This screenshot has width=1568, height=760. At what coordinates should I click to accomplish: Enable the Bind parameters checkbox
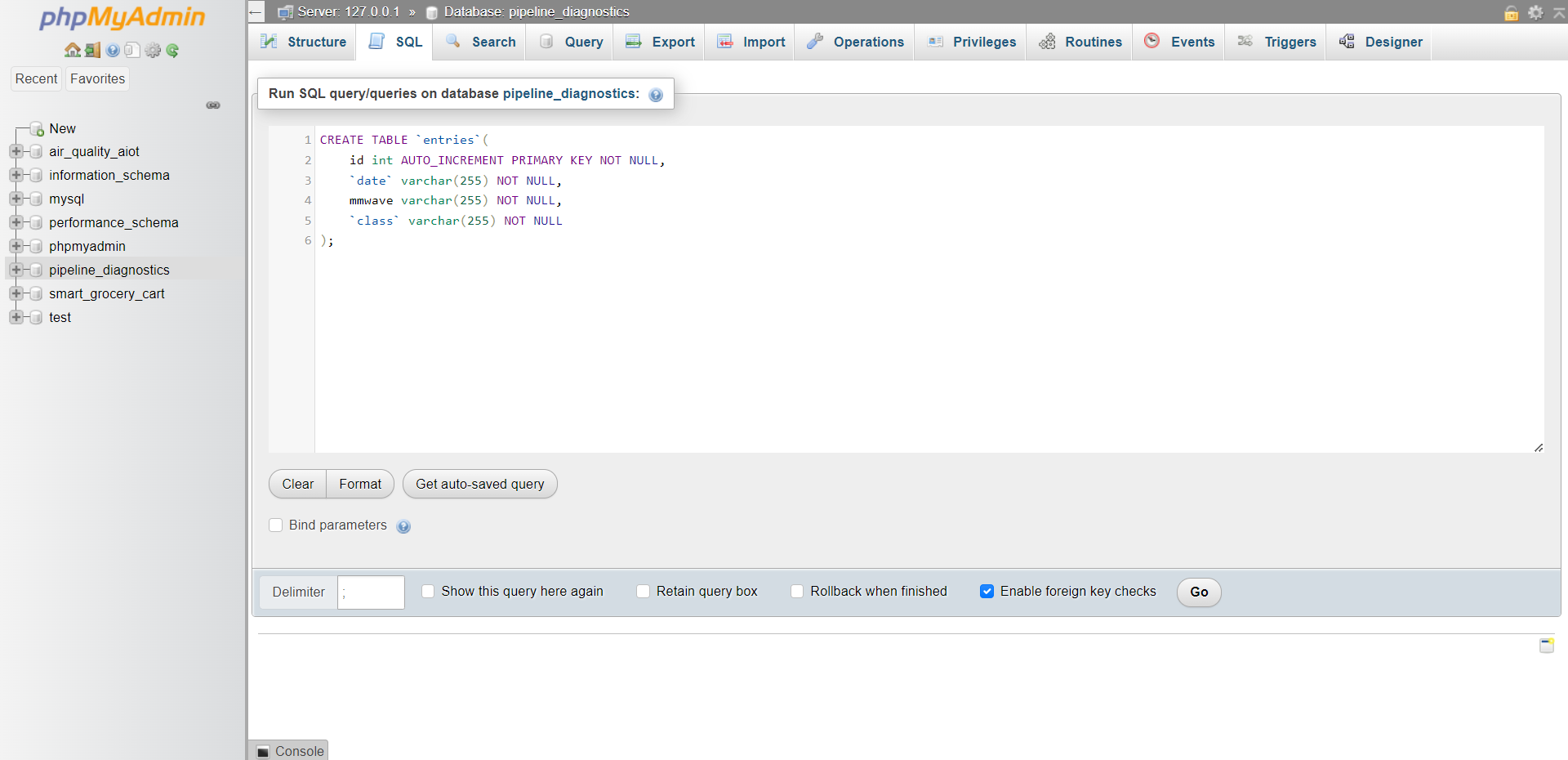point(276,525)
